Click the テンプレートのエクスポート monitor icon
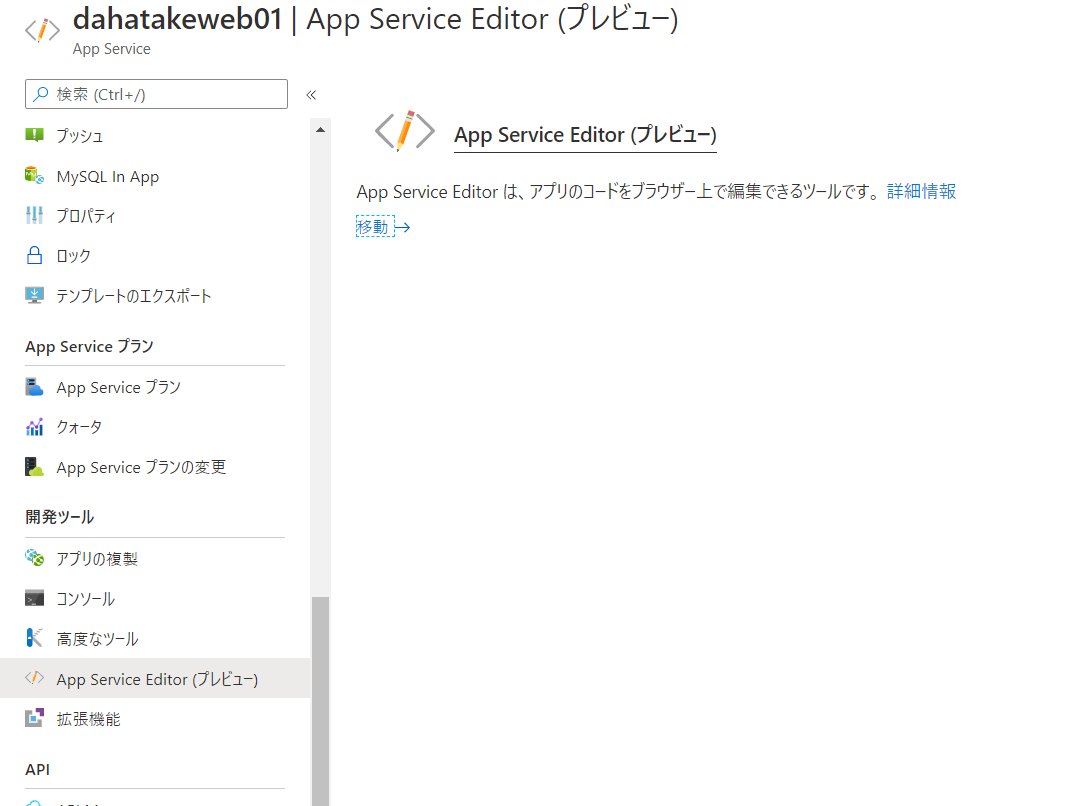The image size is (1069, 806). pyautogui.click(x=34, y=295)
